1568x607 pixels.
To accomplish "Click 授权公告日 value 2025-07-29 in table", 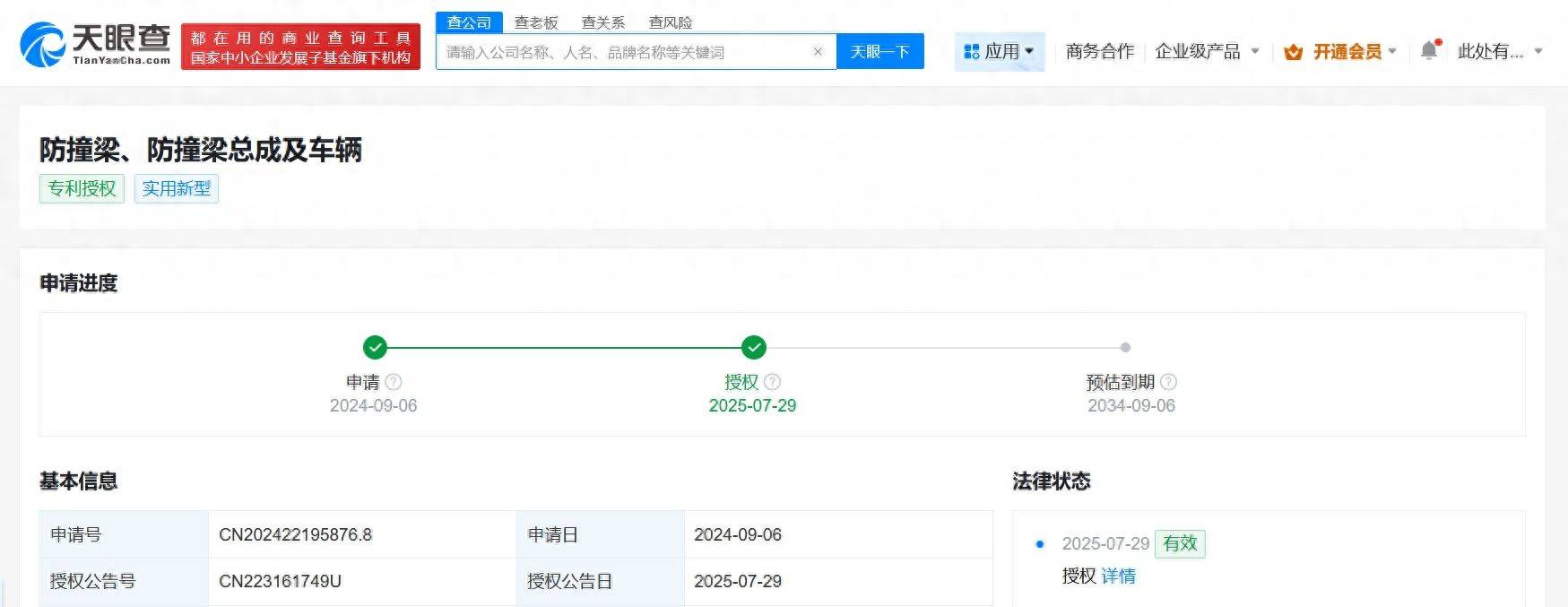I will (x=738, y=582).
